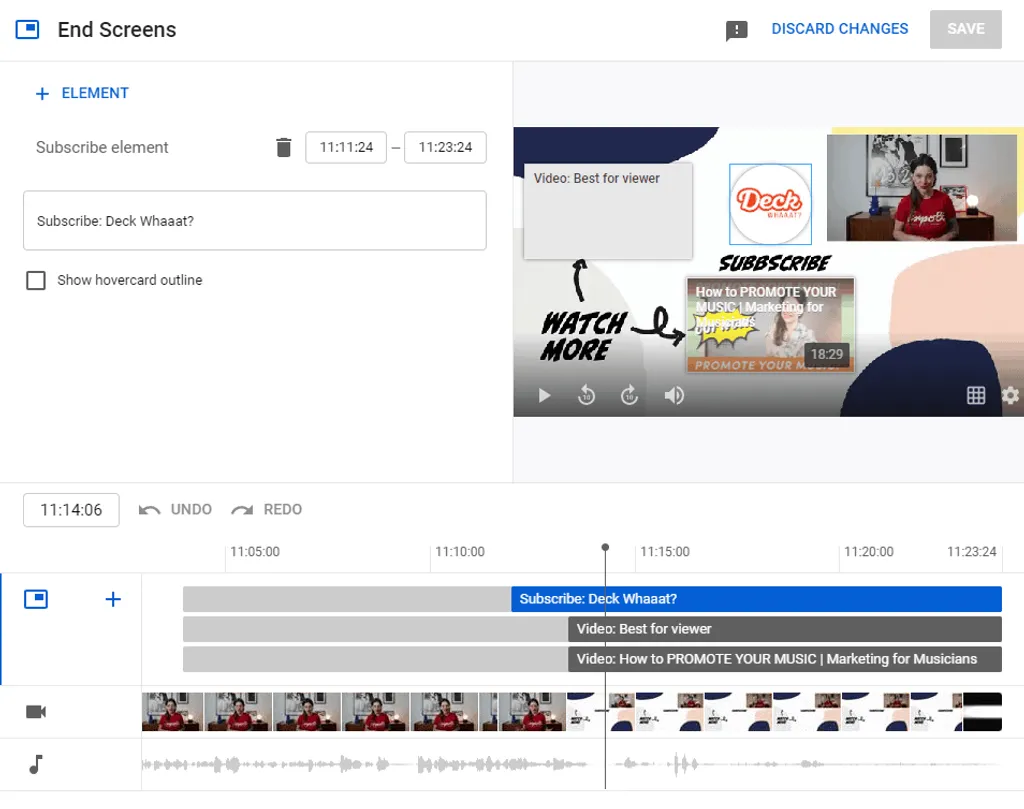Add a new element with the ELEMENT button
The image size is (1024, 809).
pos(82,92)
